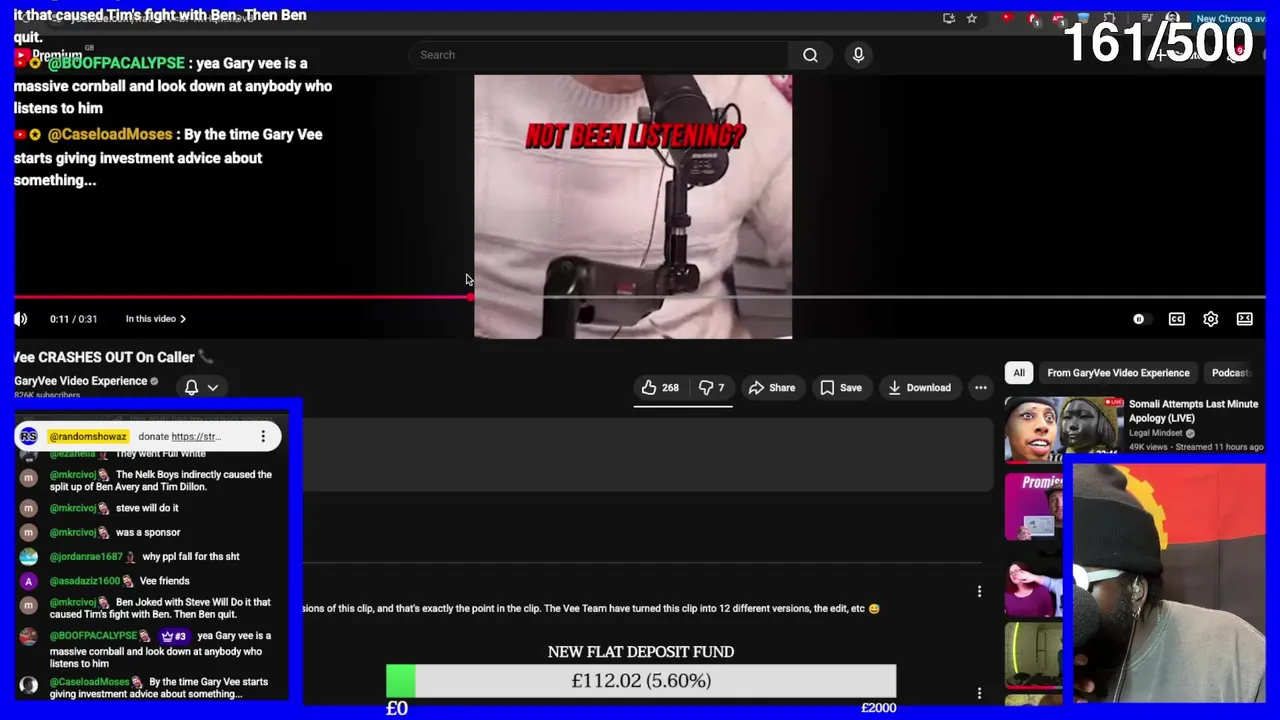Click the red YouTube extension icon in toolbar
Image resolution: width=1280 pixels, height=720 pixels.
click(1007, 18)
